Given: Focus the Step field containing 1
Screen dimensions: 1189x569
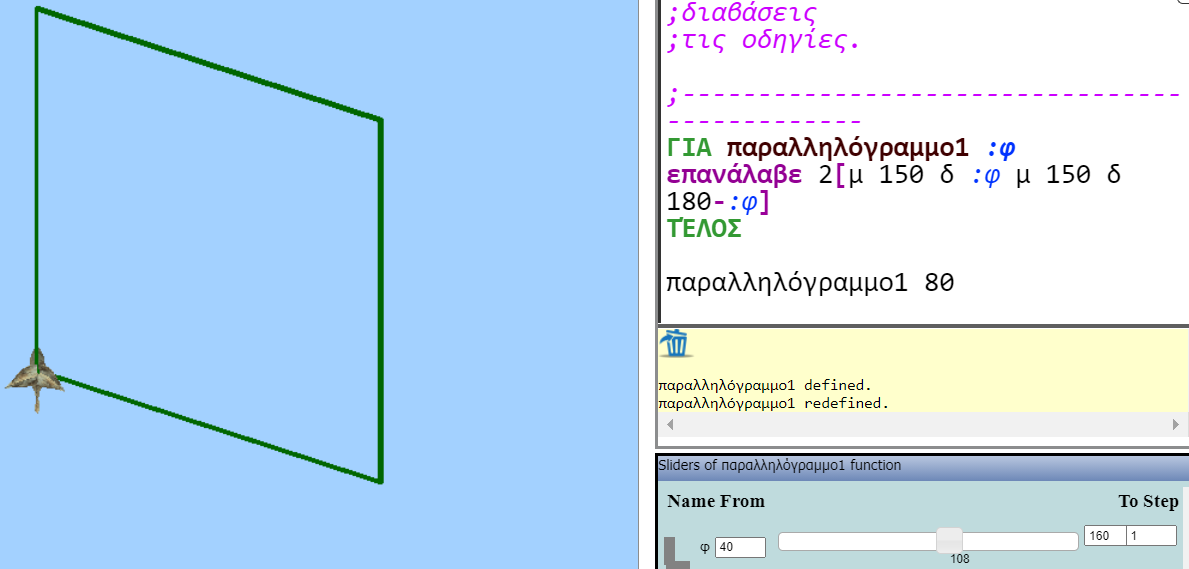Looking at the screenshot, I should coord(1150,536).
